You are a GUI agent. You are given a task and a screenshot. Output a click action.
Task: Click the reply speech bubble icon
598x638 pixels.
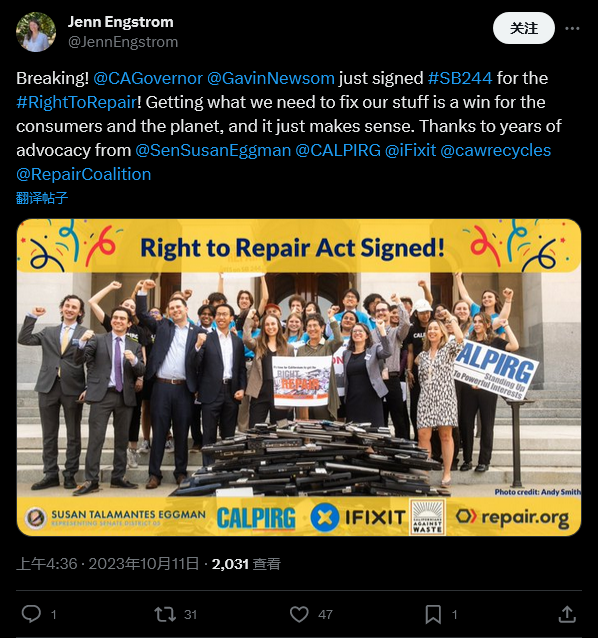[31, 614]
